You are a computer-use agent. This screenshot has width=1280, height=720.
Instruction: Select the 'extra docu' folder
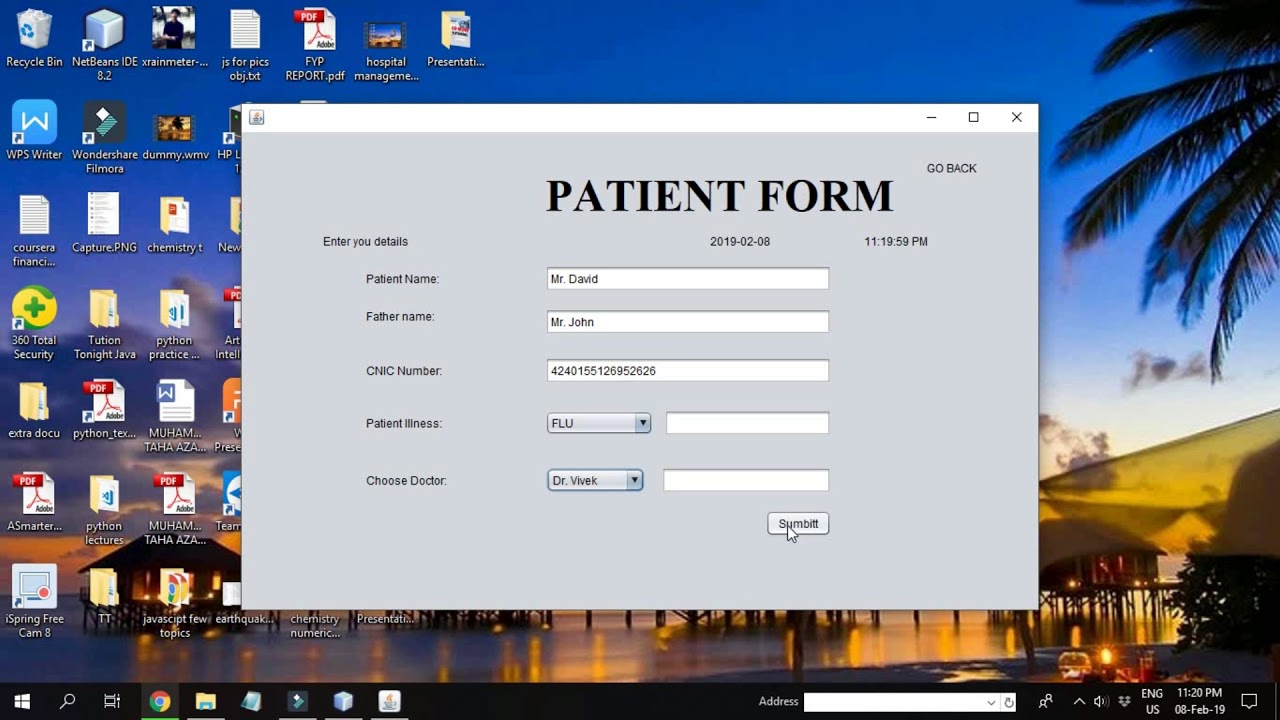tap(34, 410)
